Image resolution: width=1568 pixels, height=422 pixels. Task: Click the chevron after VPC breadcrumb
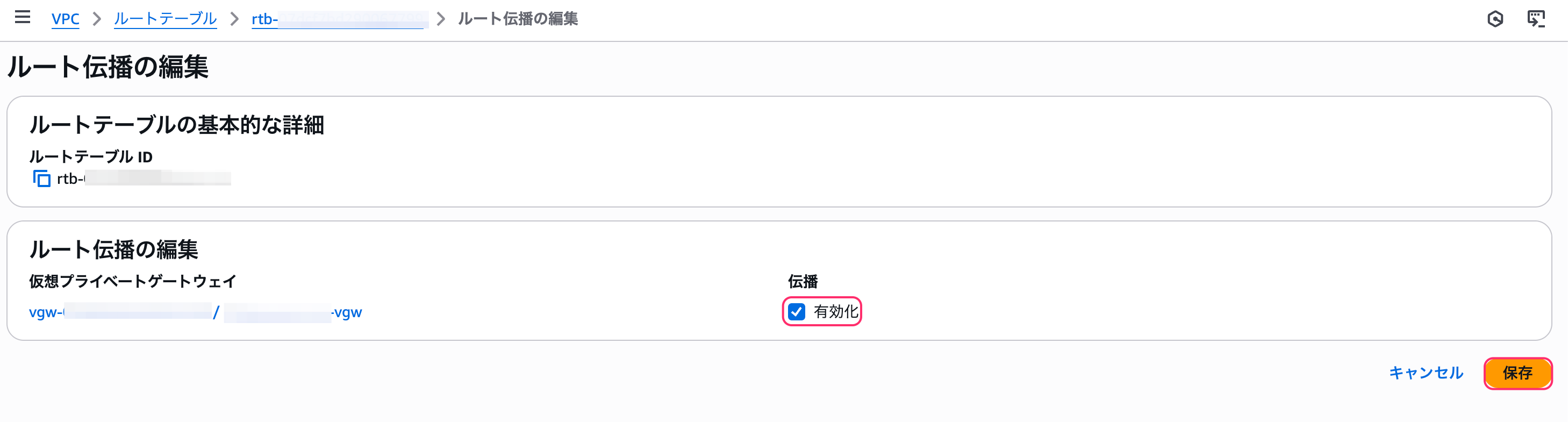point(97,19)
